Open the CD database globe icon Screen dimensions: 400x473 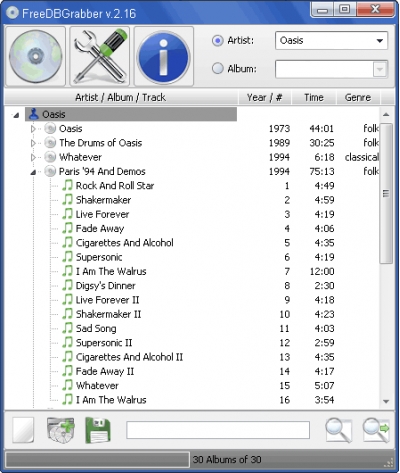click(35, 56)
